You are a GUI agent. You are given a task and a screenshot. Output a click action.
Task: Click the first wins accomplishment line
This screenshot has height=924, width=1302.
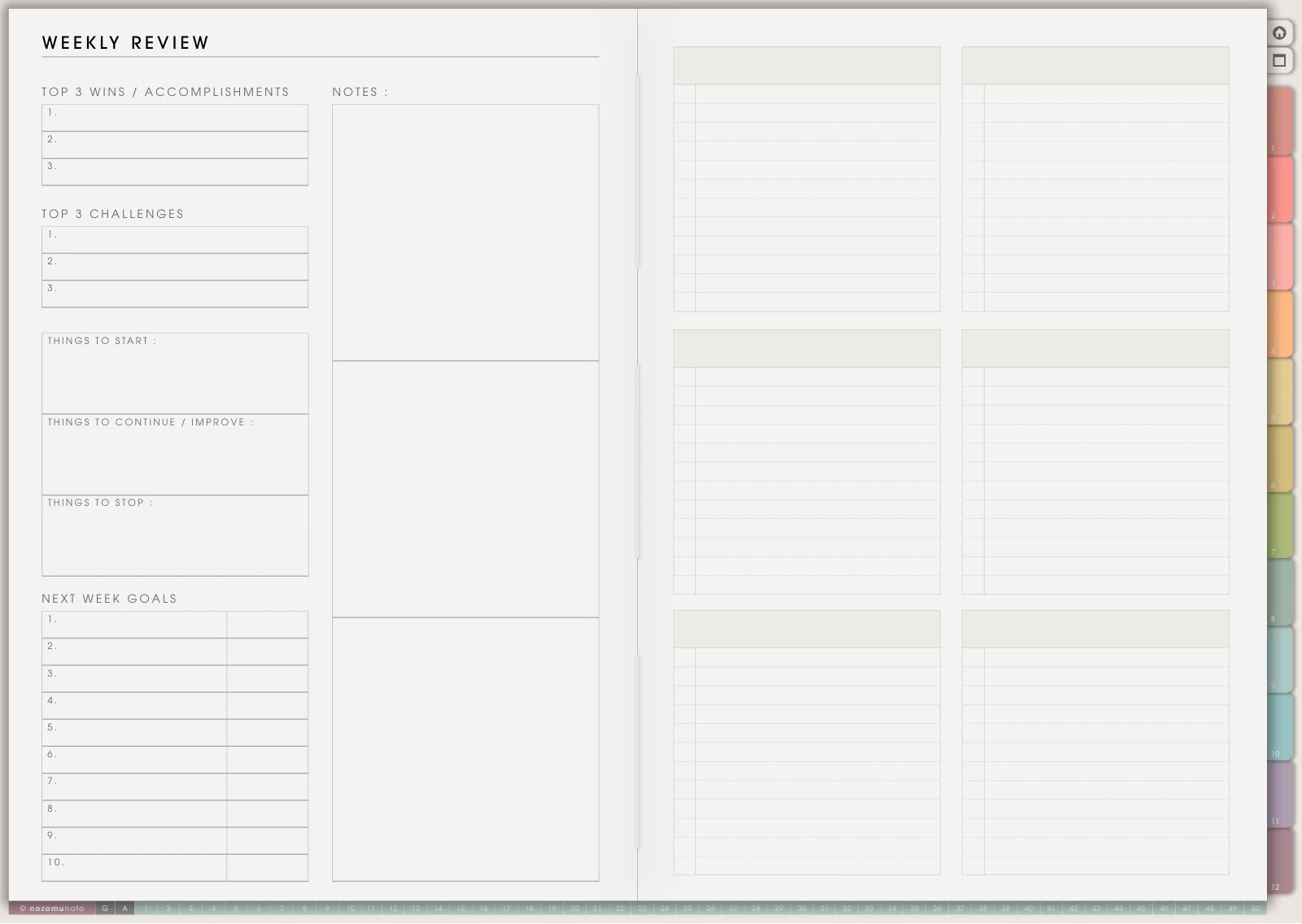[x=175, y=118]
